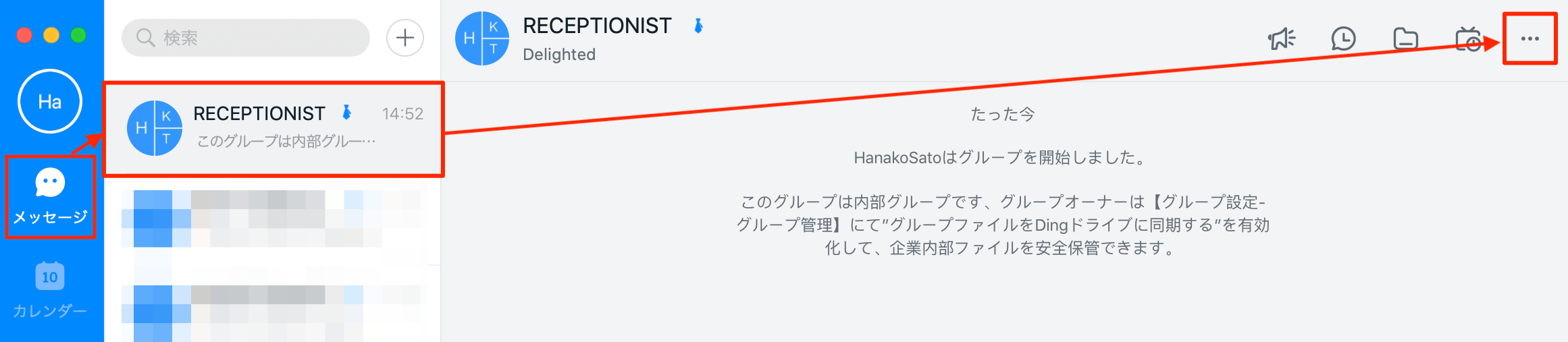Open the group announcement megaphone icon
1568x342 pixels.
click(x=1281, y=39)
